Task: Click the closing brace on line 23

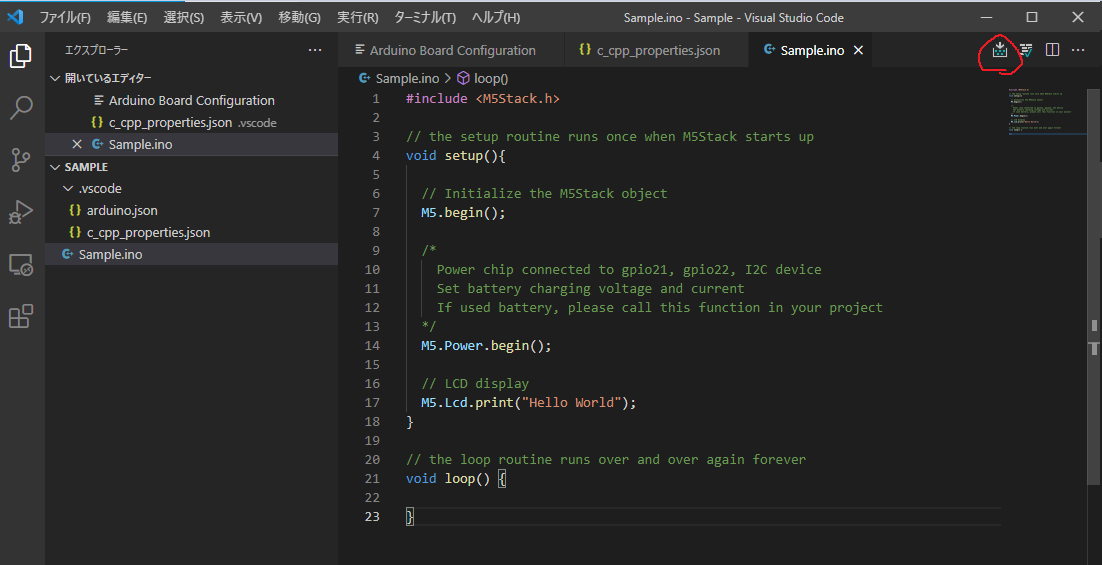Action: (410, 517)
